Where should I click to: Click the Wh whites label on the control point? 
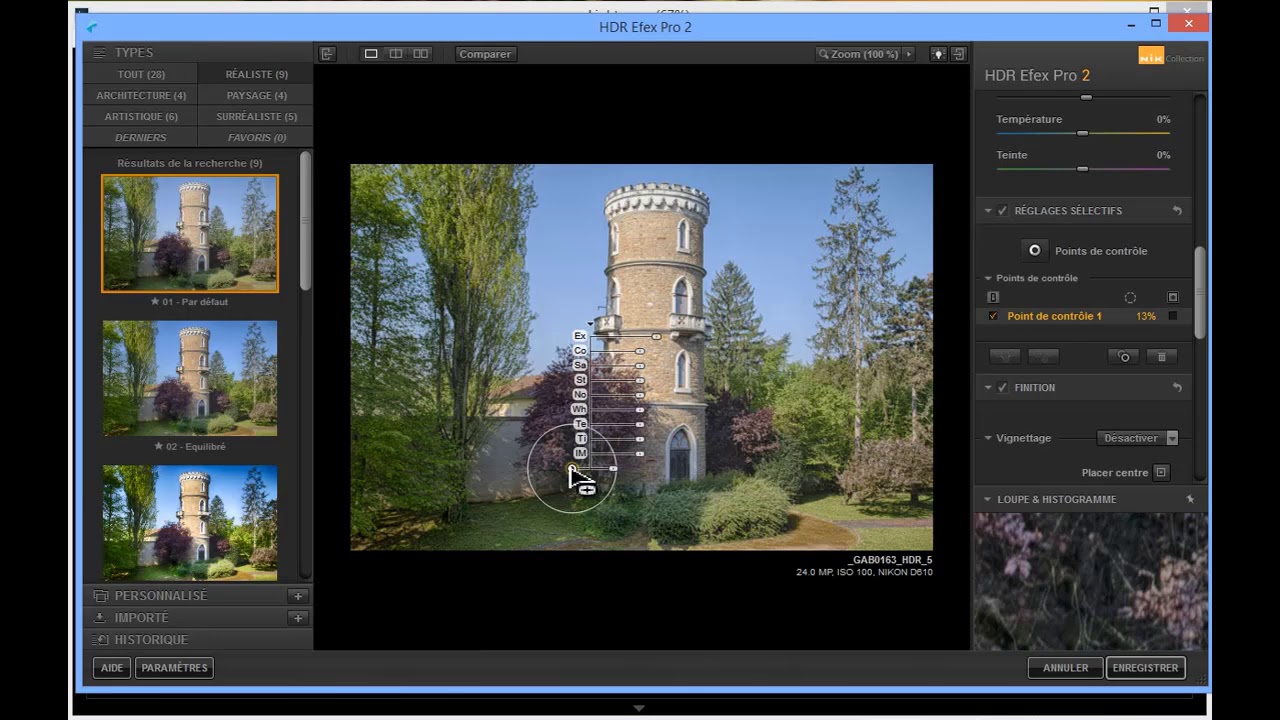pyautogui.click(x=579, y=409)
